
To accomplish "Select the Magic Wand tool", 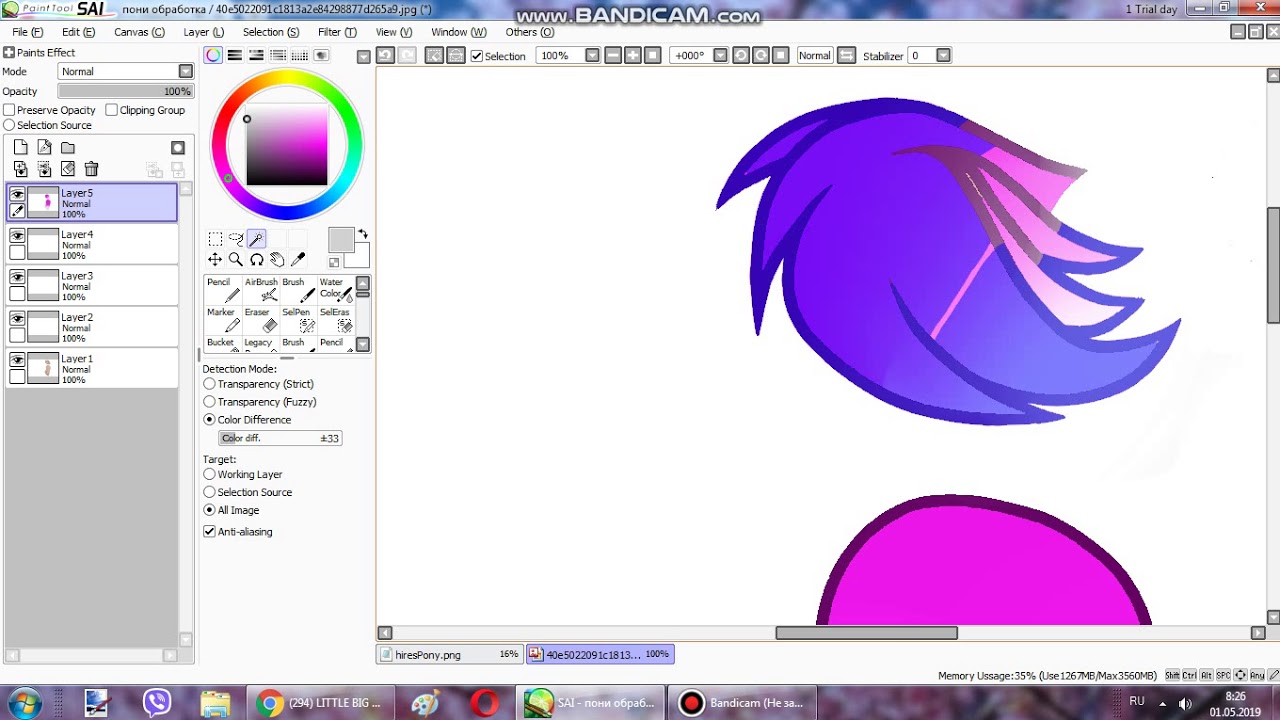I will click(256, 239).
